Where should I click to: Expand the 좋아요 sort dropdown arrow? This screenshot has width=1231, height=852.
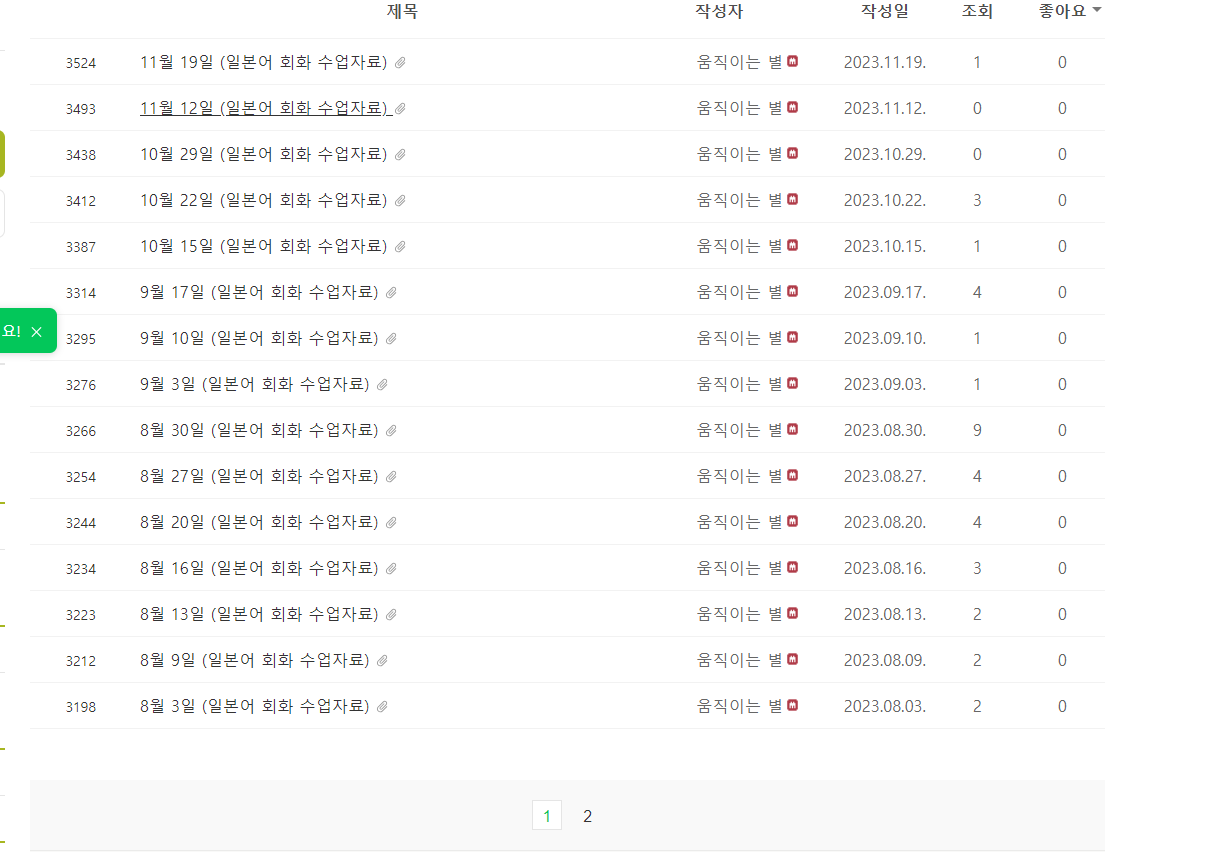point(1097,11)
